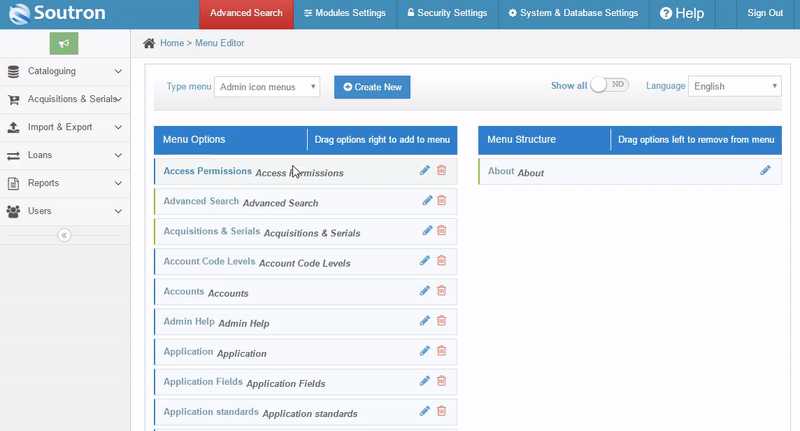Click the Home icon in breadcrumb
Screen dimensions: 800x431
(x=149, y=43)
